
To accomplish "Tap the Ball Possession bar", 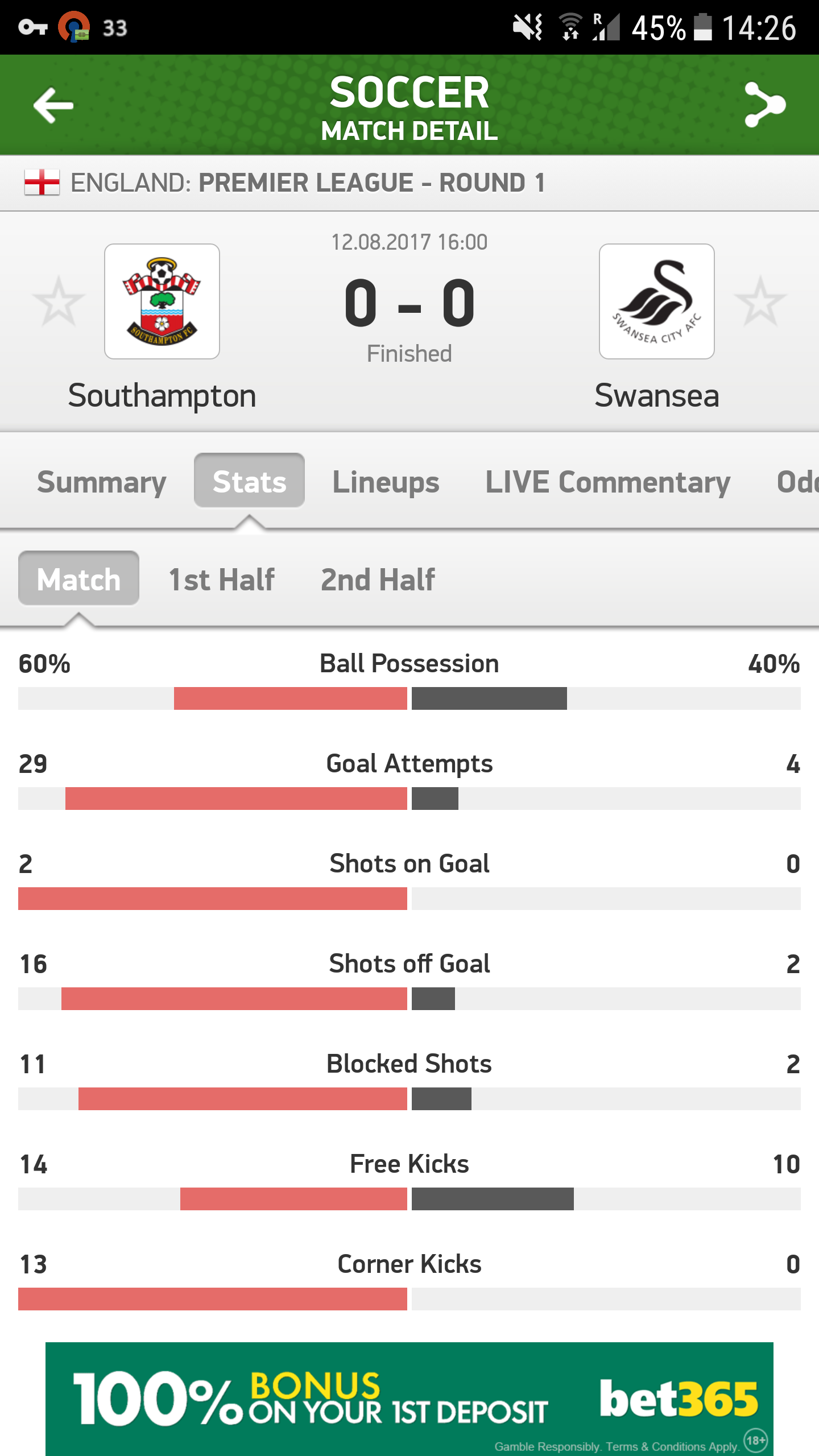I will (409, 698).
